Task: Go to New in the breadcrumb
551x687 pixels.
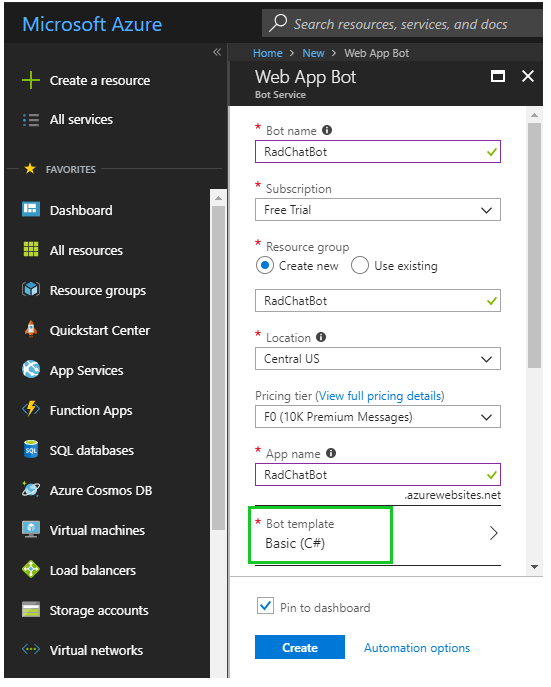Action: (x=313, y=53)
